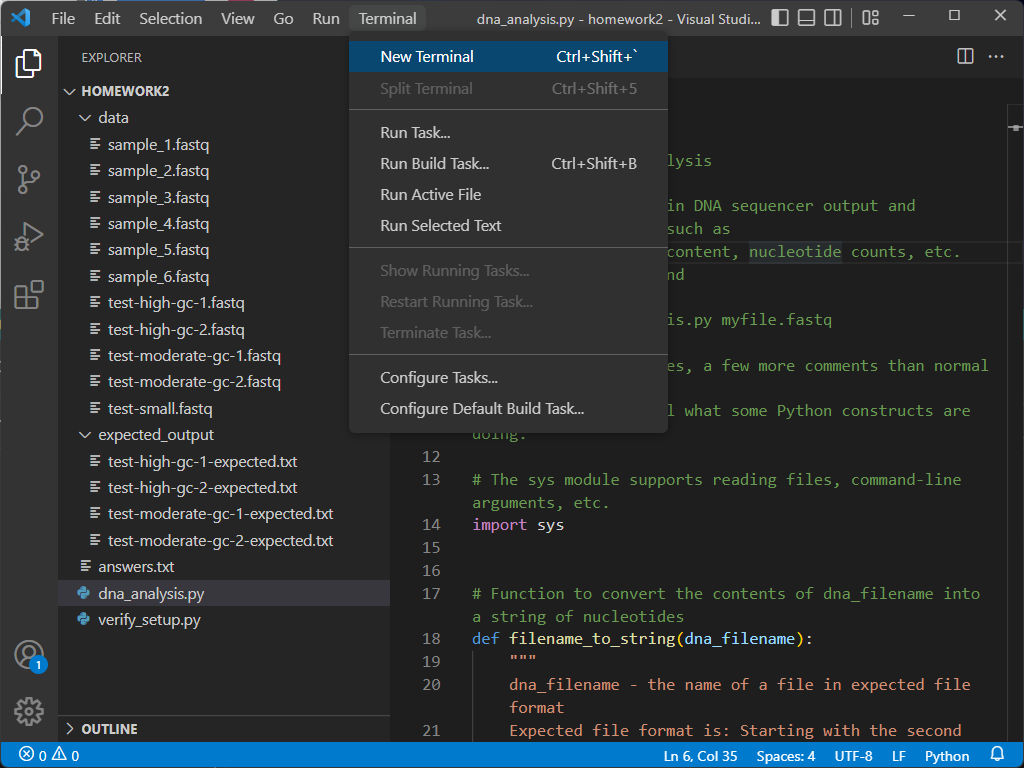Toggle the sidebar visibility icon
The image size is (1024, 768).
tap(779, 17)
